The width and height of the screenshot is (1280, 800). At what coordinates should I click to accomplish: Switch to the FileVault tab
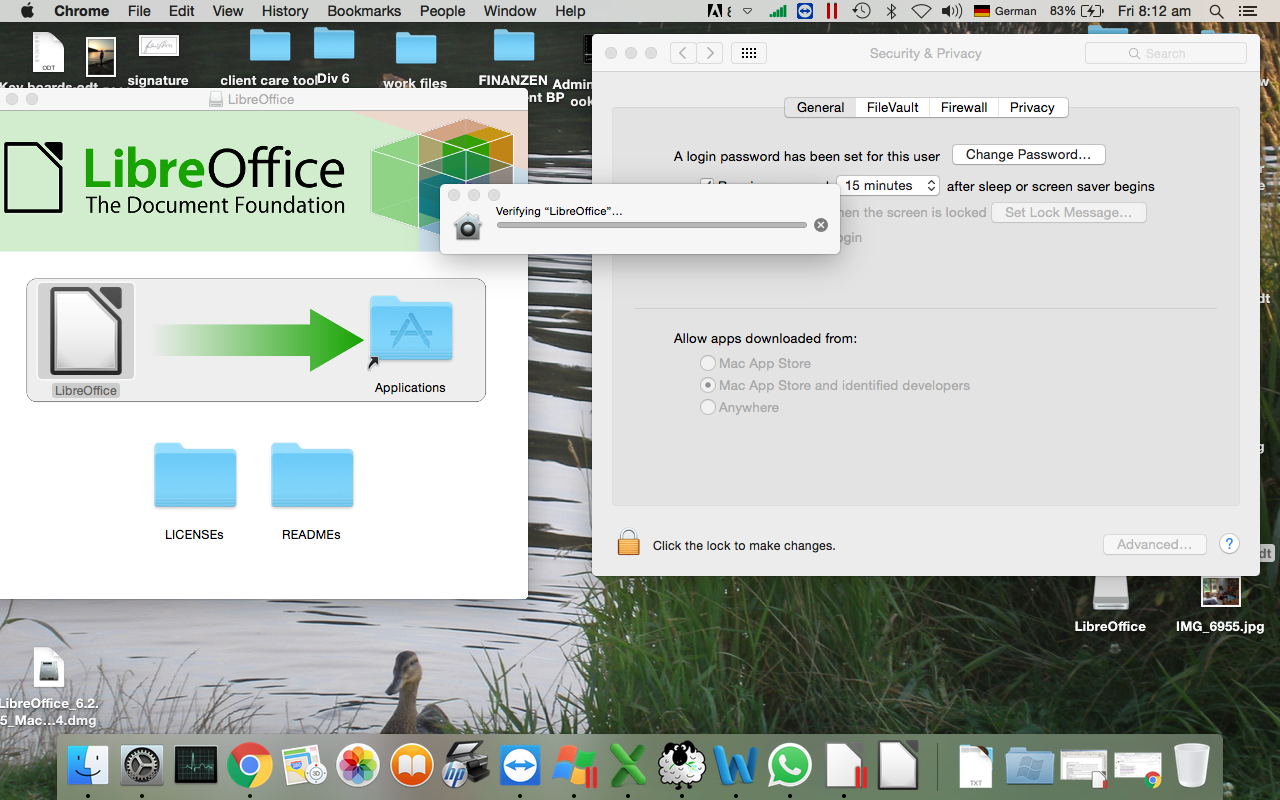tap(891, 107)
